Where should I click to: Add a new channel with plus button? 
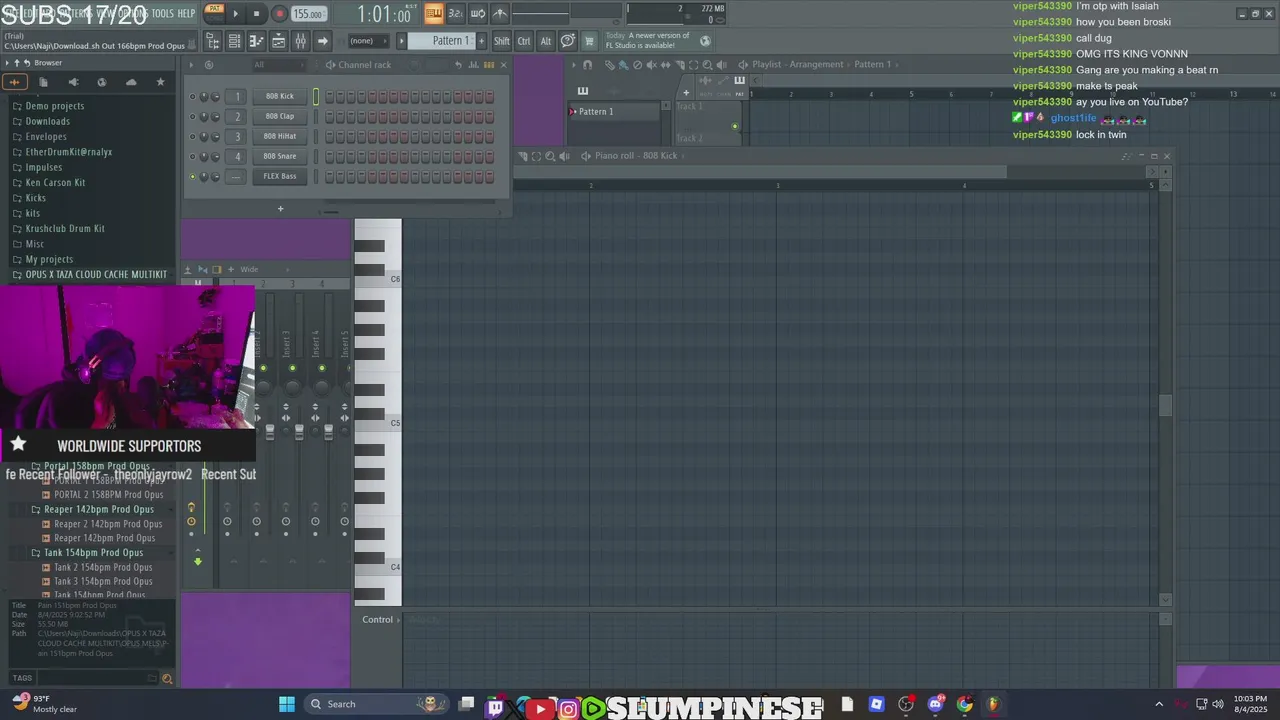(x=280, y=209)
